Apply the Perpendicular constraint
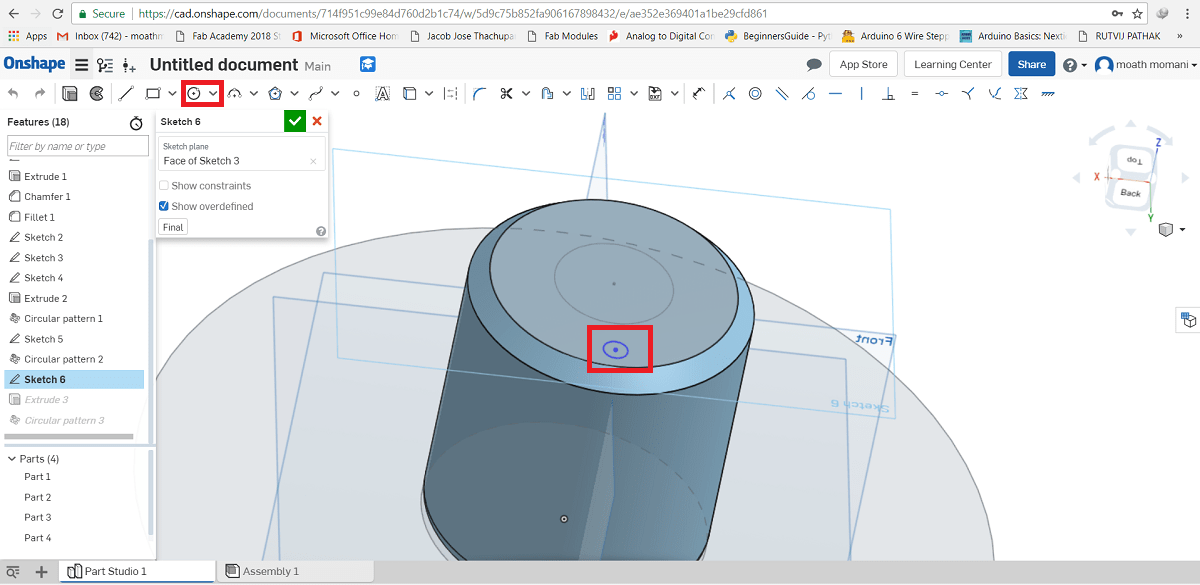This screenshot has width=1200, height=585. [888, 94]
